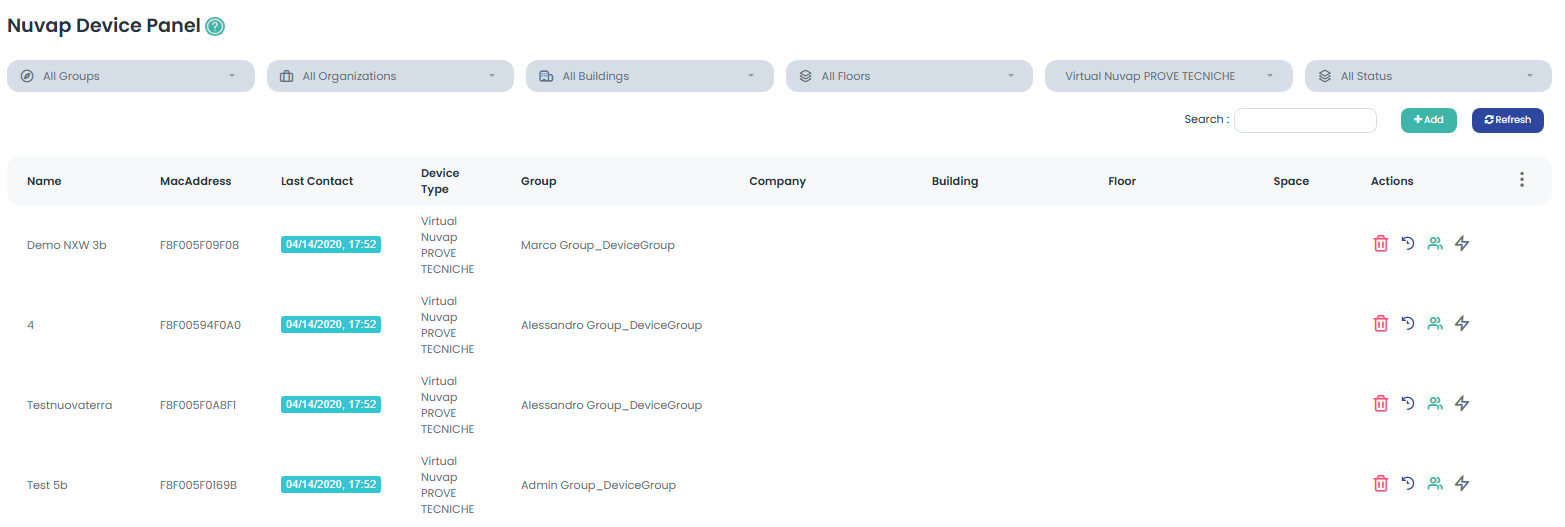
Task: Click the help icon beside Nuvap Device Panel
Action: [x=215, y=27]
